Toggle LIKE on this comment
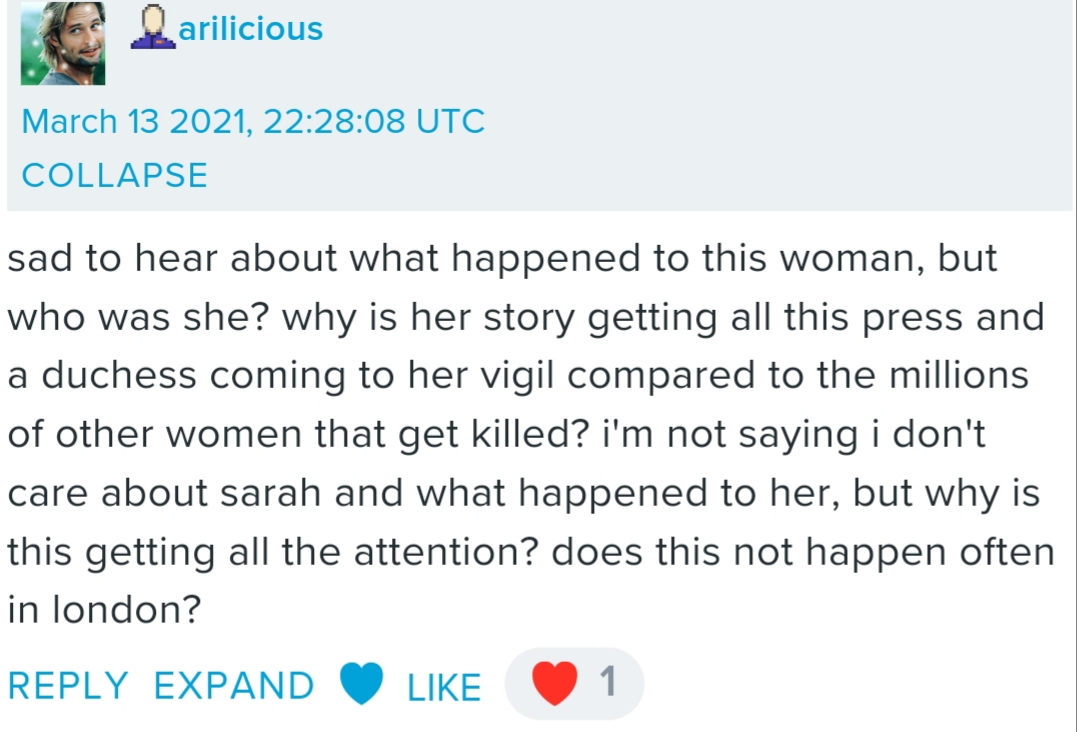The height and width of the screenshot is (732, 1077). (x=444, y=687)
